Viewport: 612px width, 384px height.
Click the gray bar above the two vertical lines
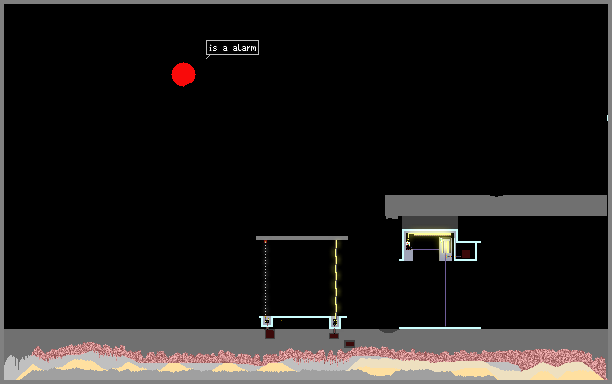click(302, 238)
